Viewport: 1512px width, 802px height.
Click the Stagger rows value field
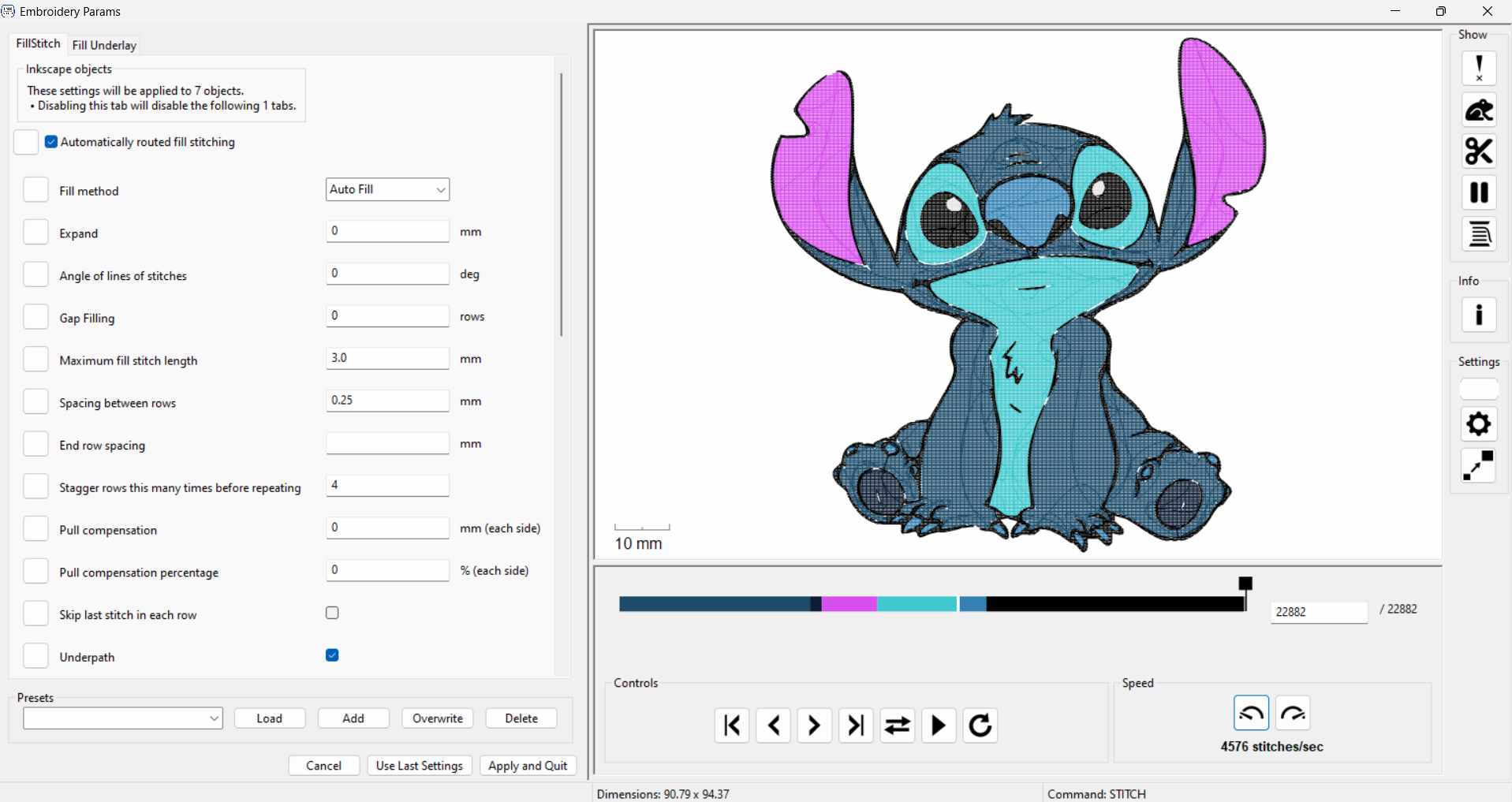pos(387,486)
